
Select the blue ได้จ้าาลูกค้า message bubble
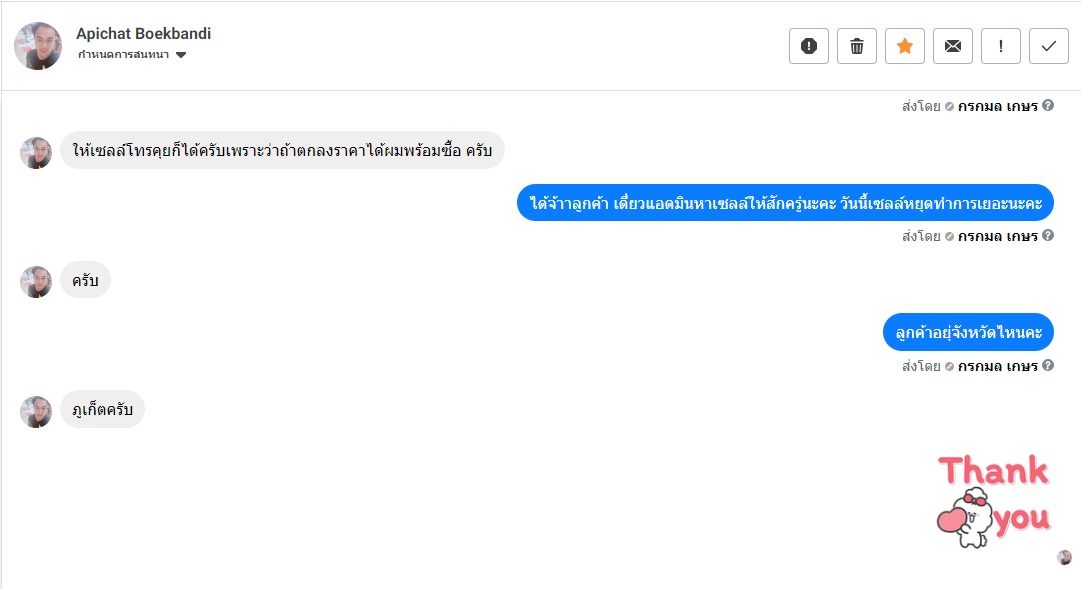click(x=785, y=203)
